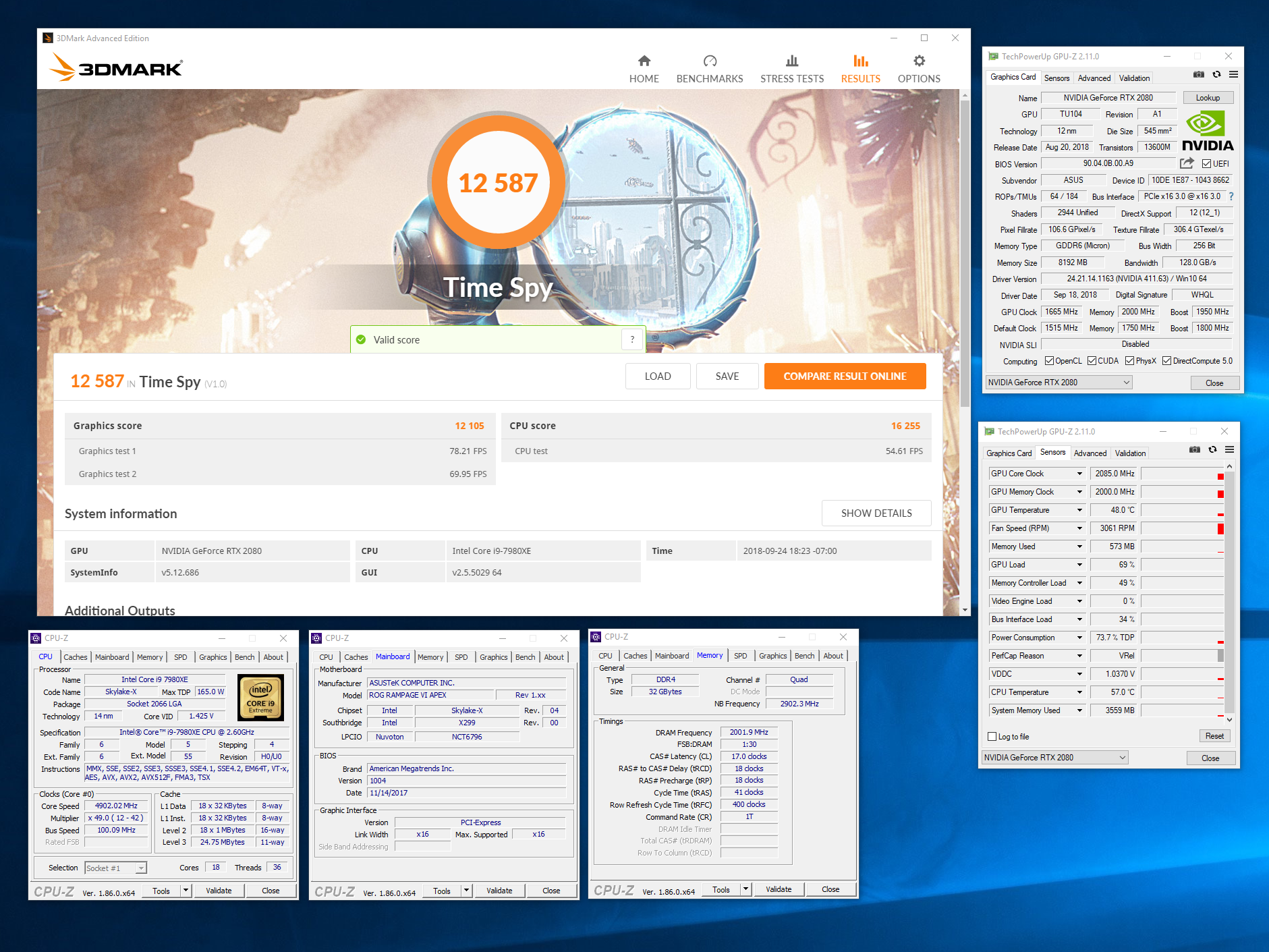Enable Log to file in GPU-Z Sensors
Screen dimensions: 1269x952
[x=992, y=737]
